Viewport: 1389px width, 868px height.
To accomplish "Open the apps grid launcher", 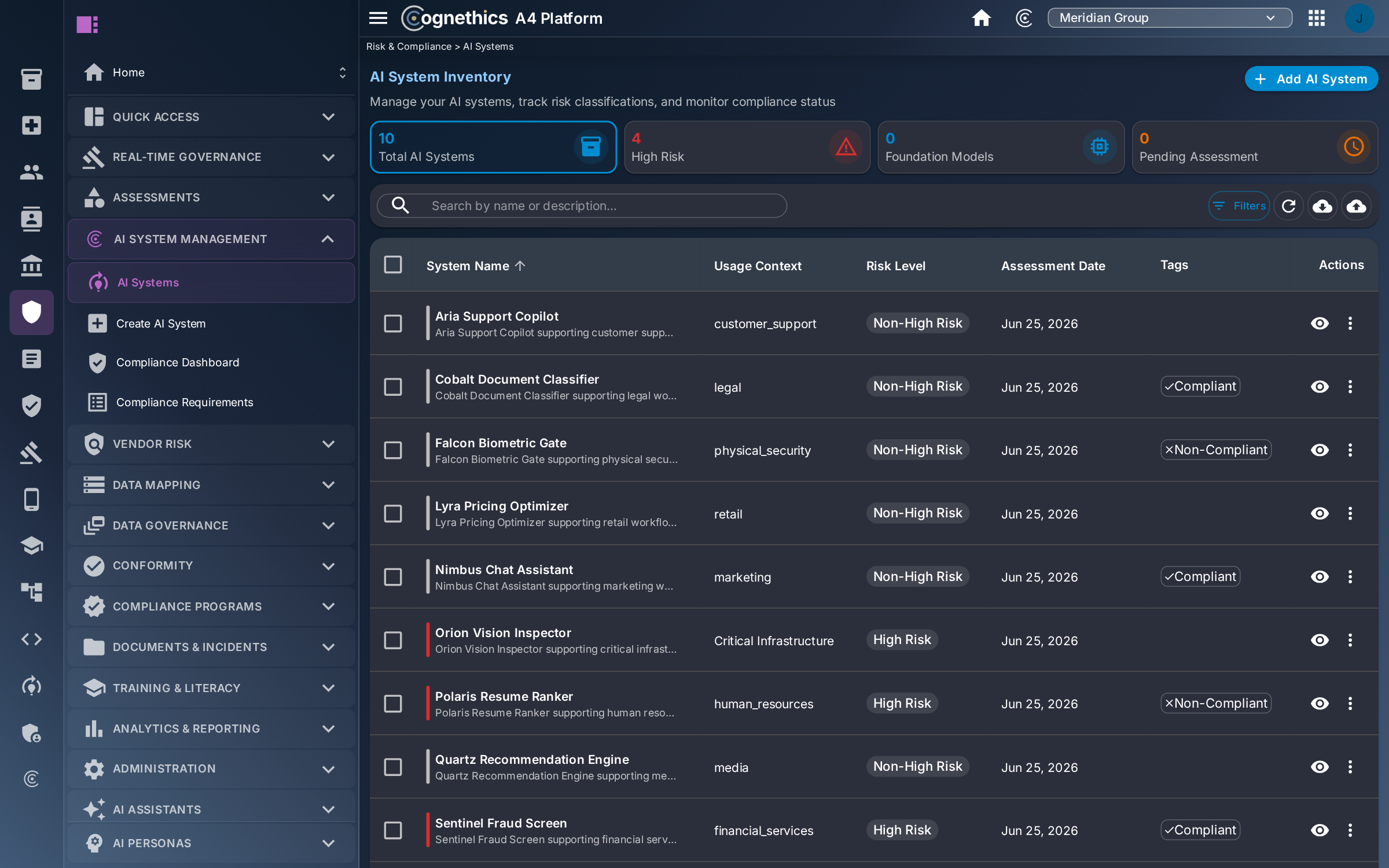I will tap(1316, 18).
